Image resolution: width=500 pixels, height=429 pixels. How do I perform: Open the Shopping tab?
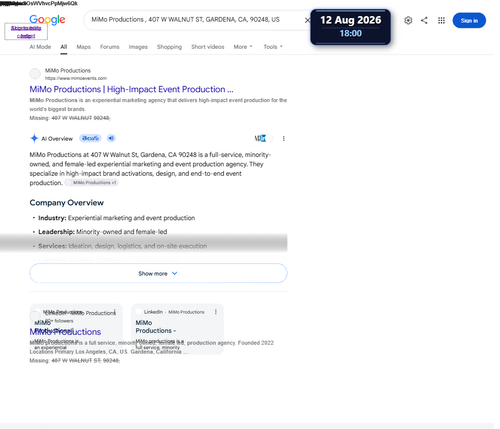tap(169, 47)
